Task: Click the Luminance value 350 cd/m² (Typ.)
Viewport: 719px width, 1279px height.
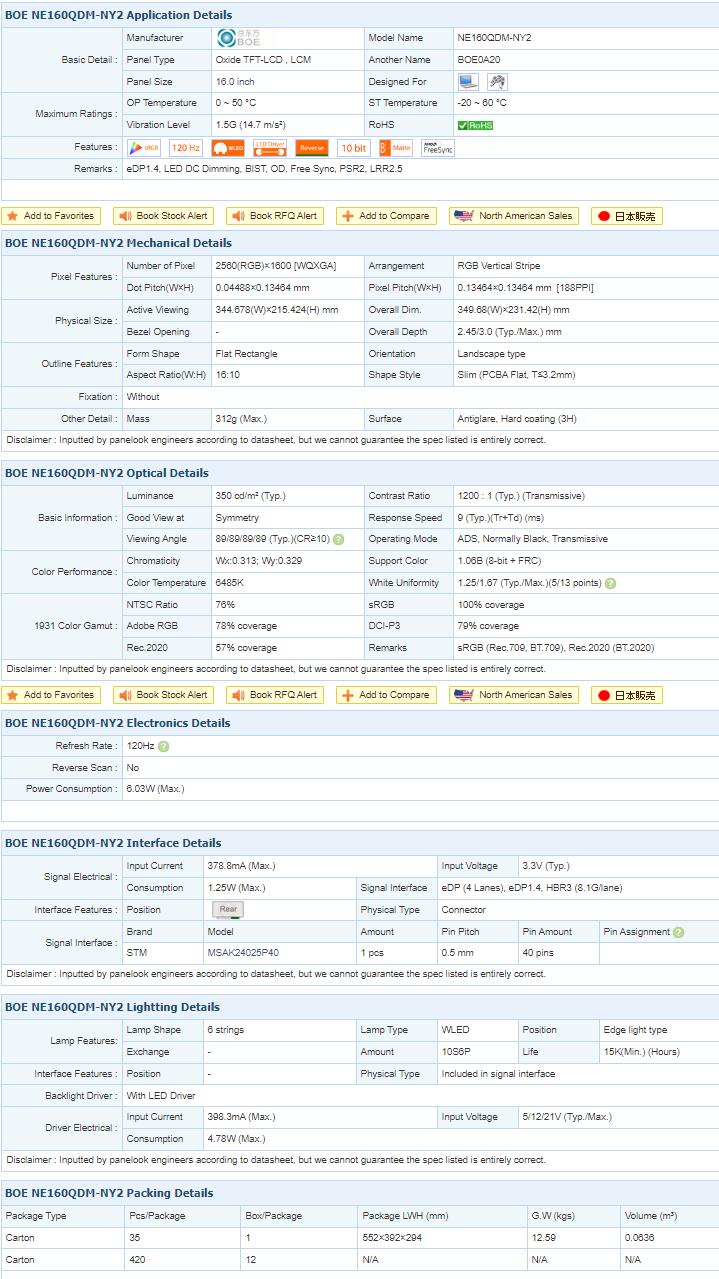Action: [251, 496]
